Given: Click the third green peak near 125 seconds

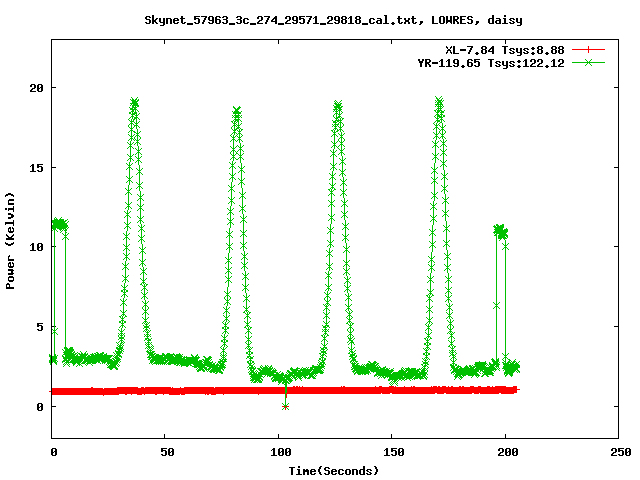Looking at the screenshot, I should pos(338,105).
